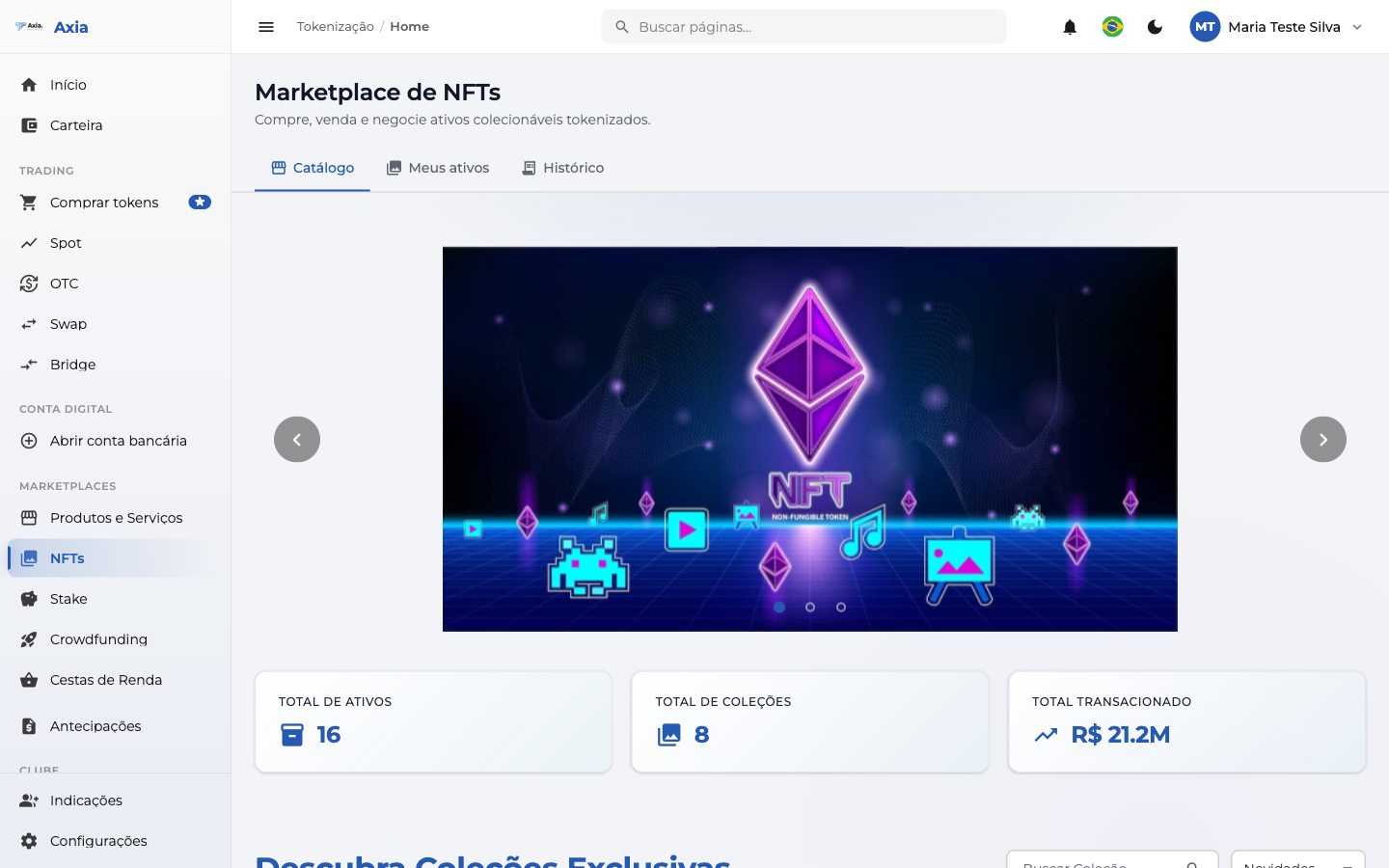Go to previous carousel slide
The image size is (1389, 868).
click(297, 439)
